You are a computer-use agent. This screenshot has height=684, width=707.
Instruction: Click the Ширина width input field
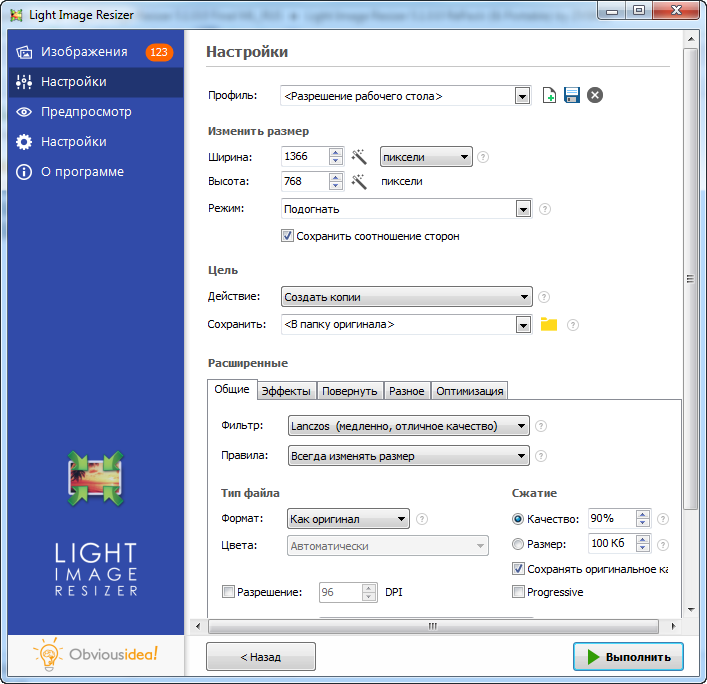305,157
